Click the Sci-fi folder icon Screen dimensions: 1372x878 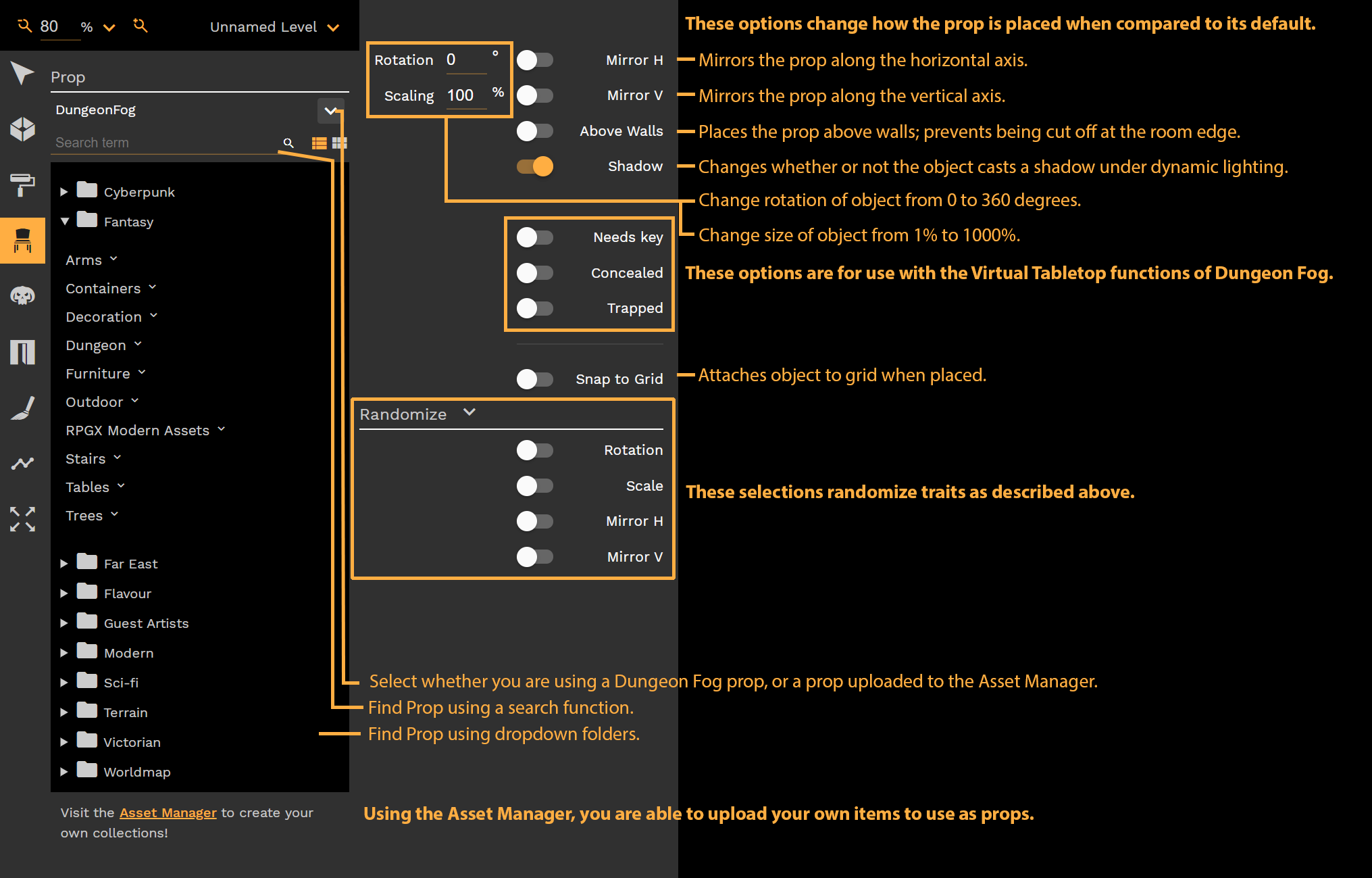point(86,681)
